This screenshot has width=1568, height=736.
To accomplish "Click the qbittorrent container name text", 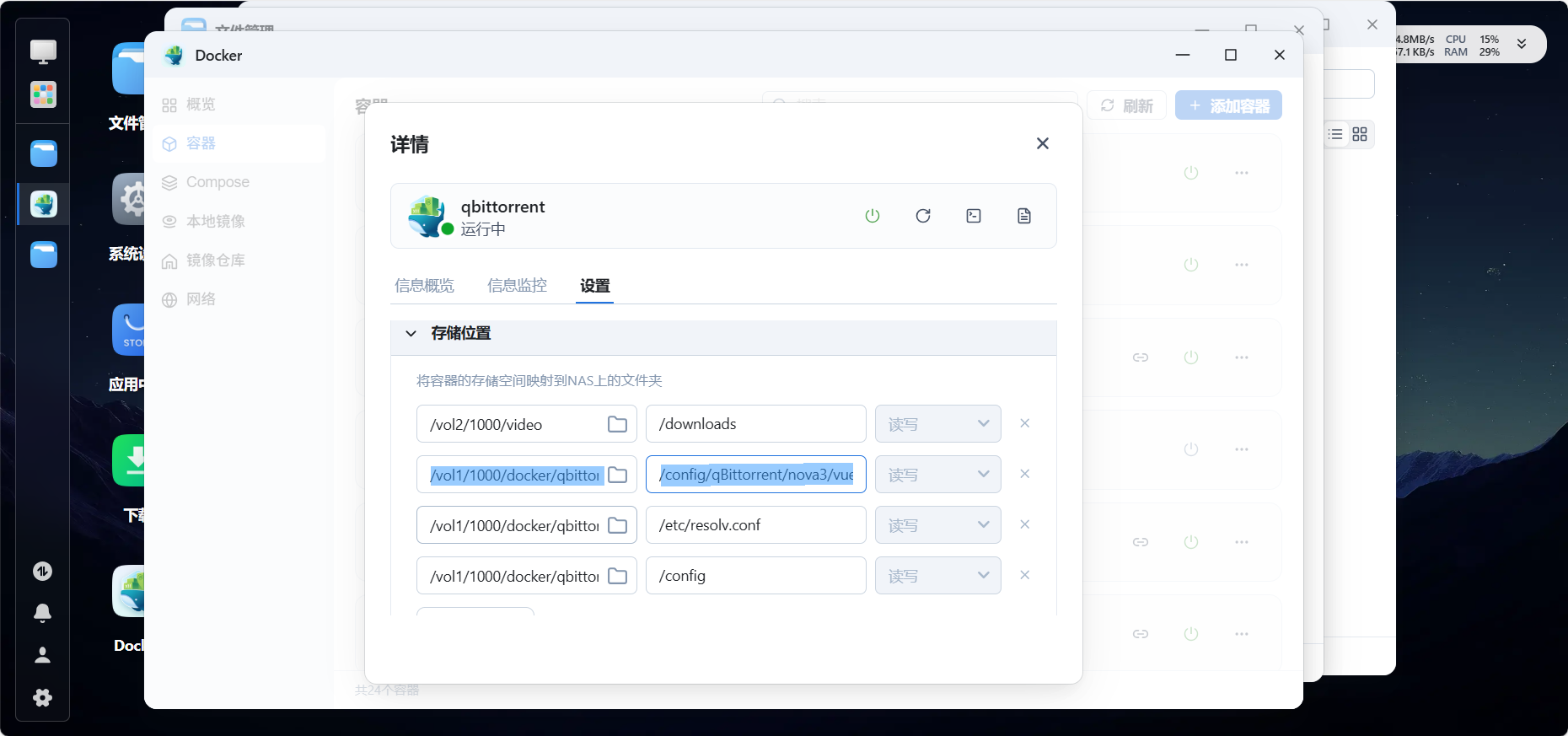I will (502, 207).
